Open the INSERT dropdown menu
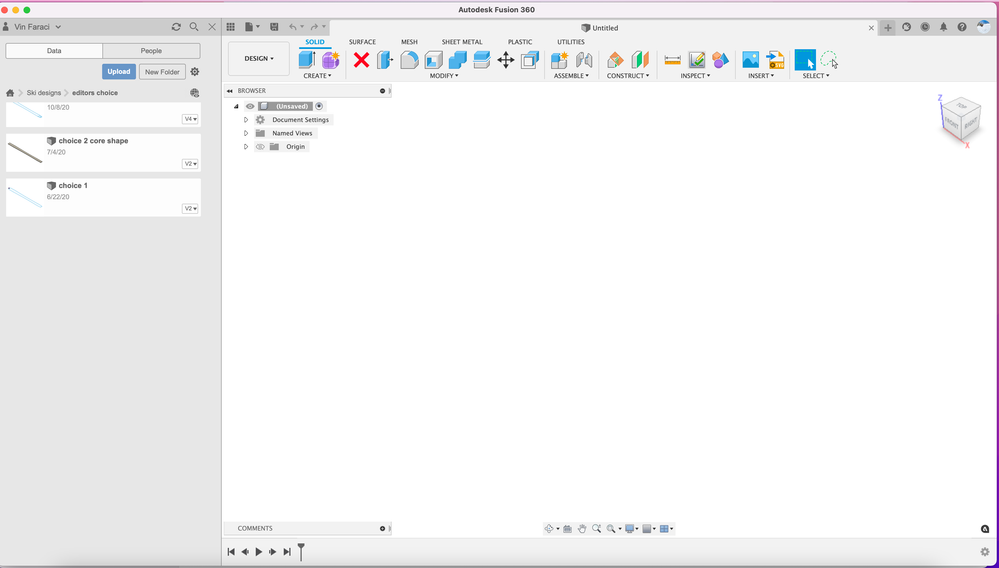The image size is (999, 568). [x=761, y=76]
